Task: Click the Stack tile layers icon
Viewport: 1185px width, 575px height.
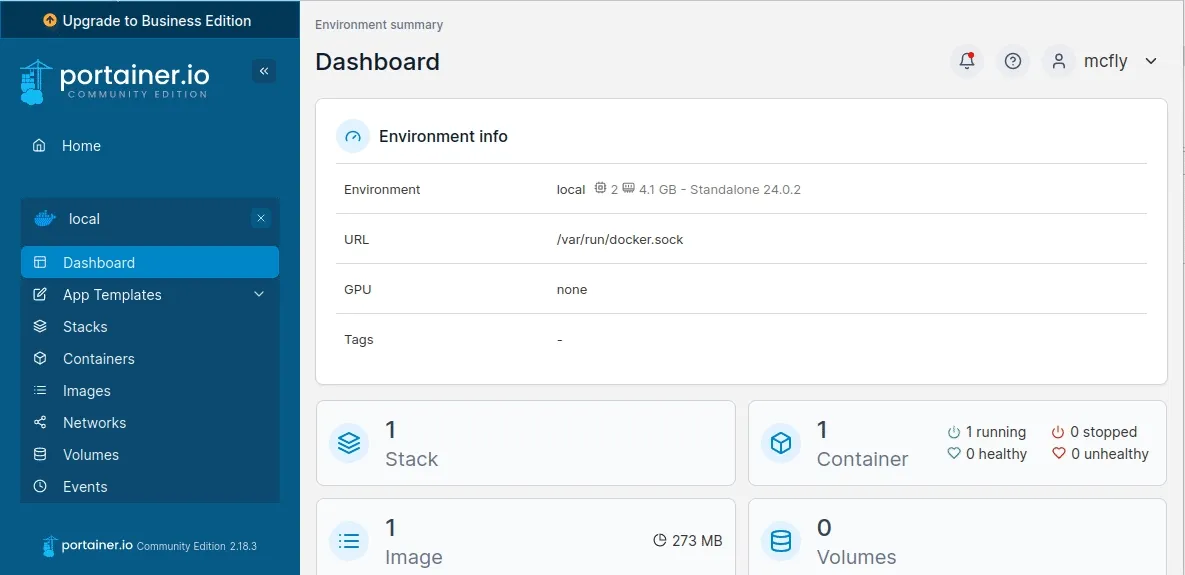Action: [x=348, y=443]
